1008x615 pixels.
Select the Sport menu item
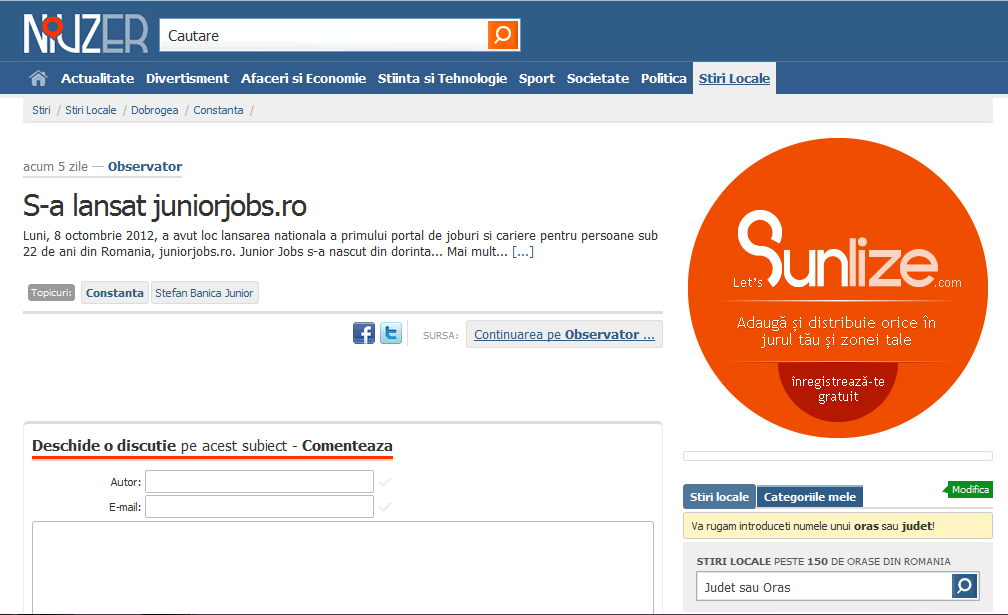coord(537,78)
